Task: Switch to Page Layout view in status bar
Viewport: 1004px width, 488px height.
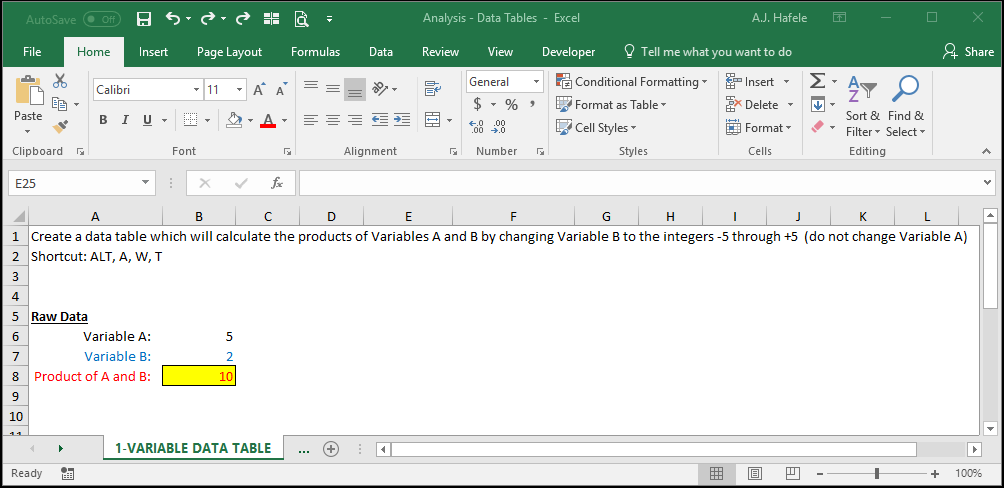Action: click(755, 473)
